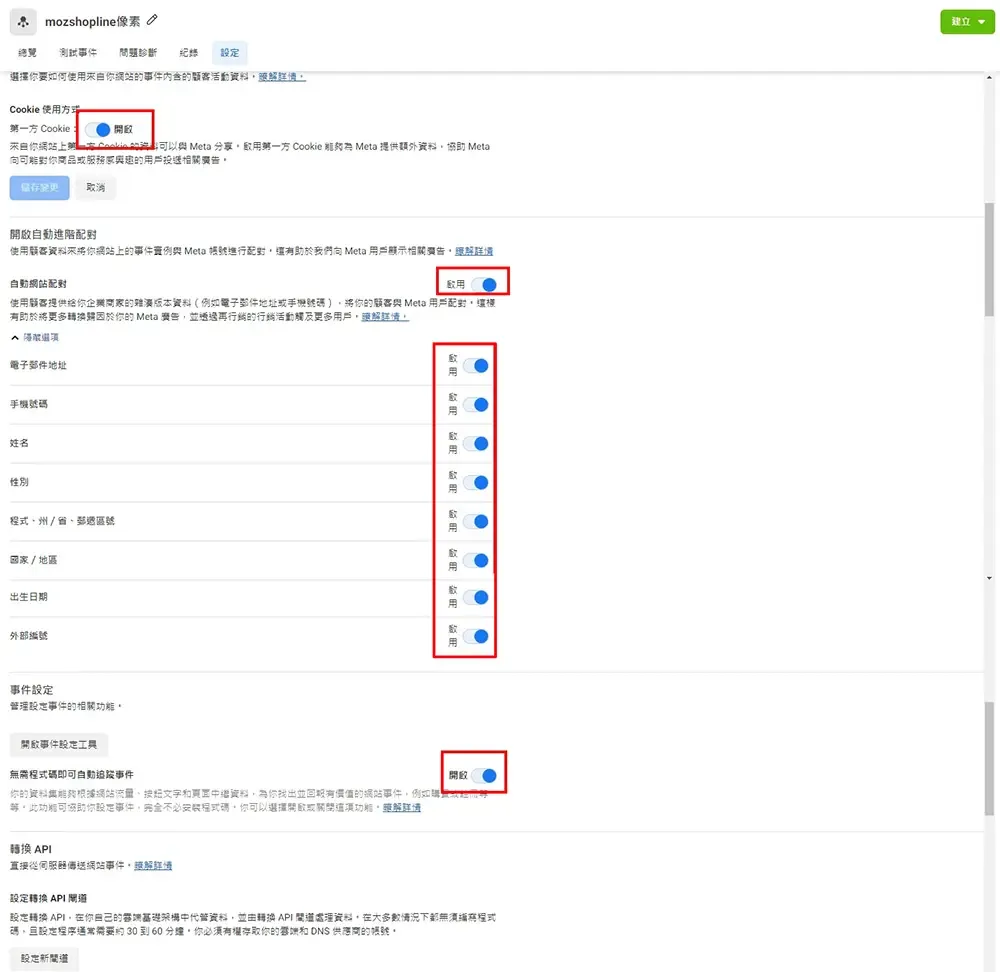This screenshot has width=1000, height=972.
Task: Switch off the 姓名 toggle
Action: [x=476, y=443]
